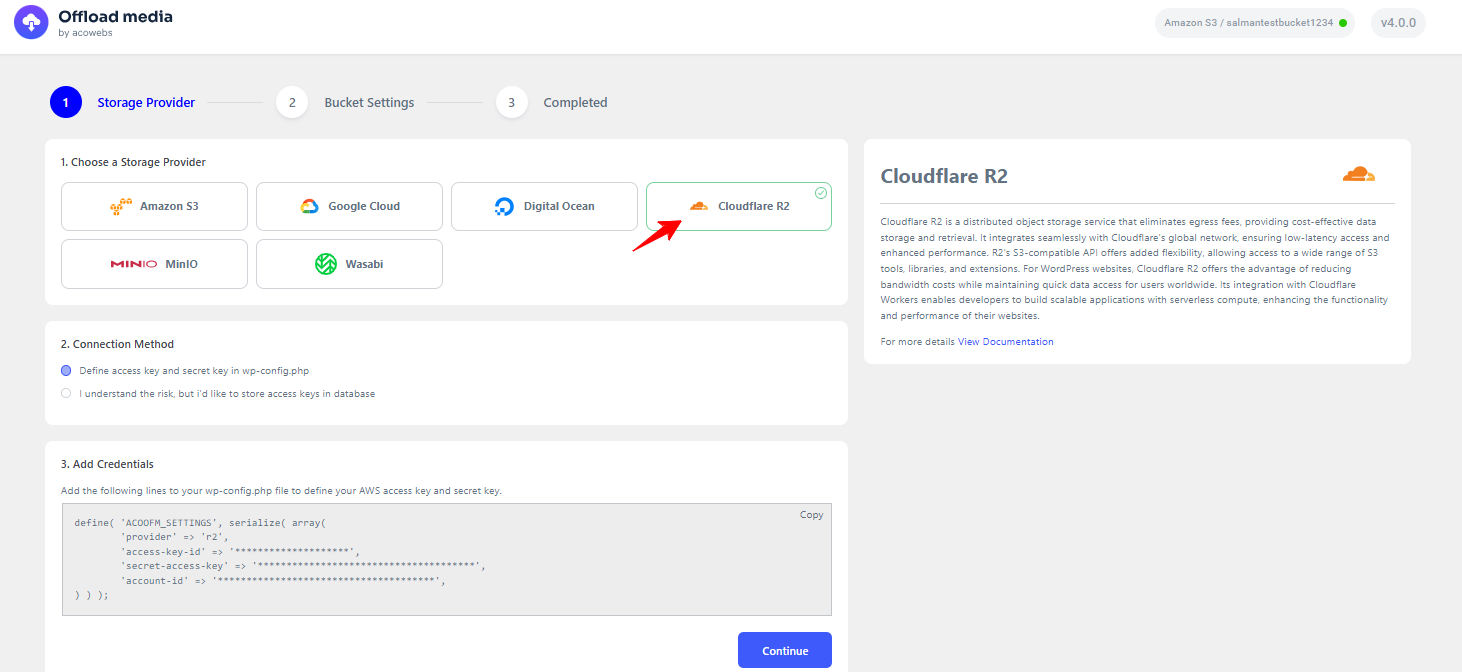Screen dimensions: 1462x672
Task: Open the View Documentation link
Action: [x=1005, y=342]
